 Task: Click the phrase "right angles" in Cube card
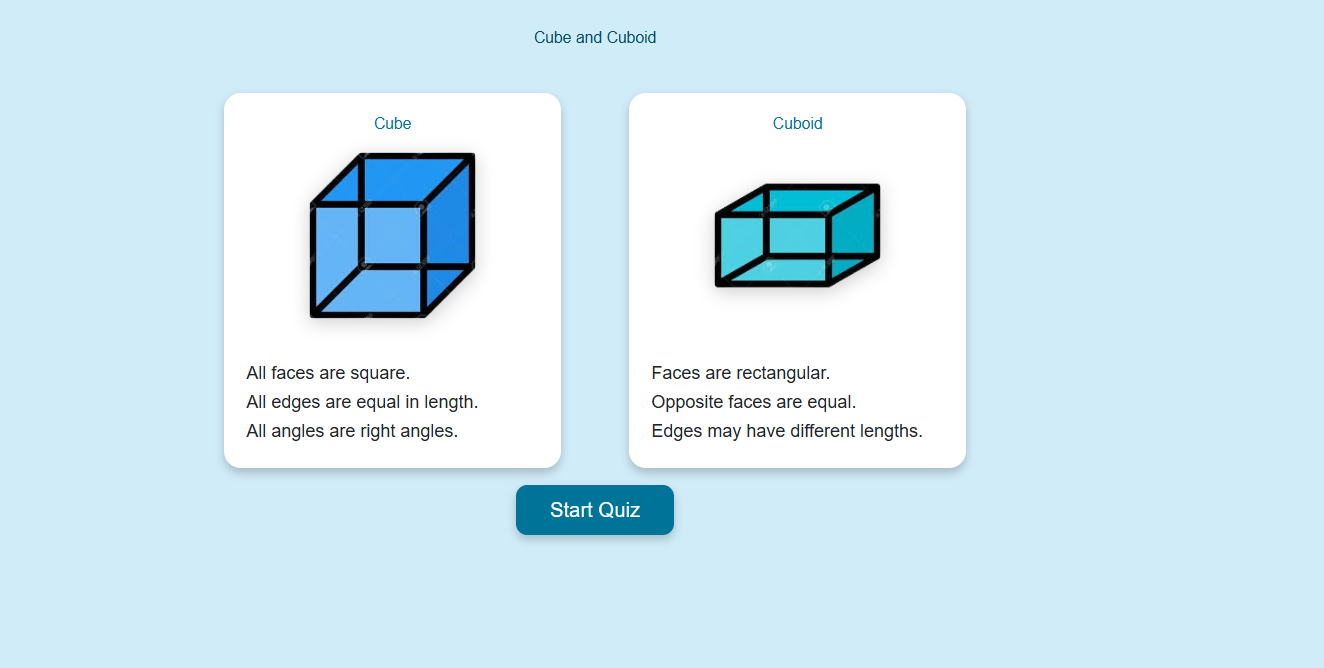click(407, 431)
